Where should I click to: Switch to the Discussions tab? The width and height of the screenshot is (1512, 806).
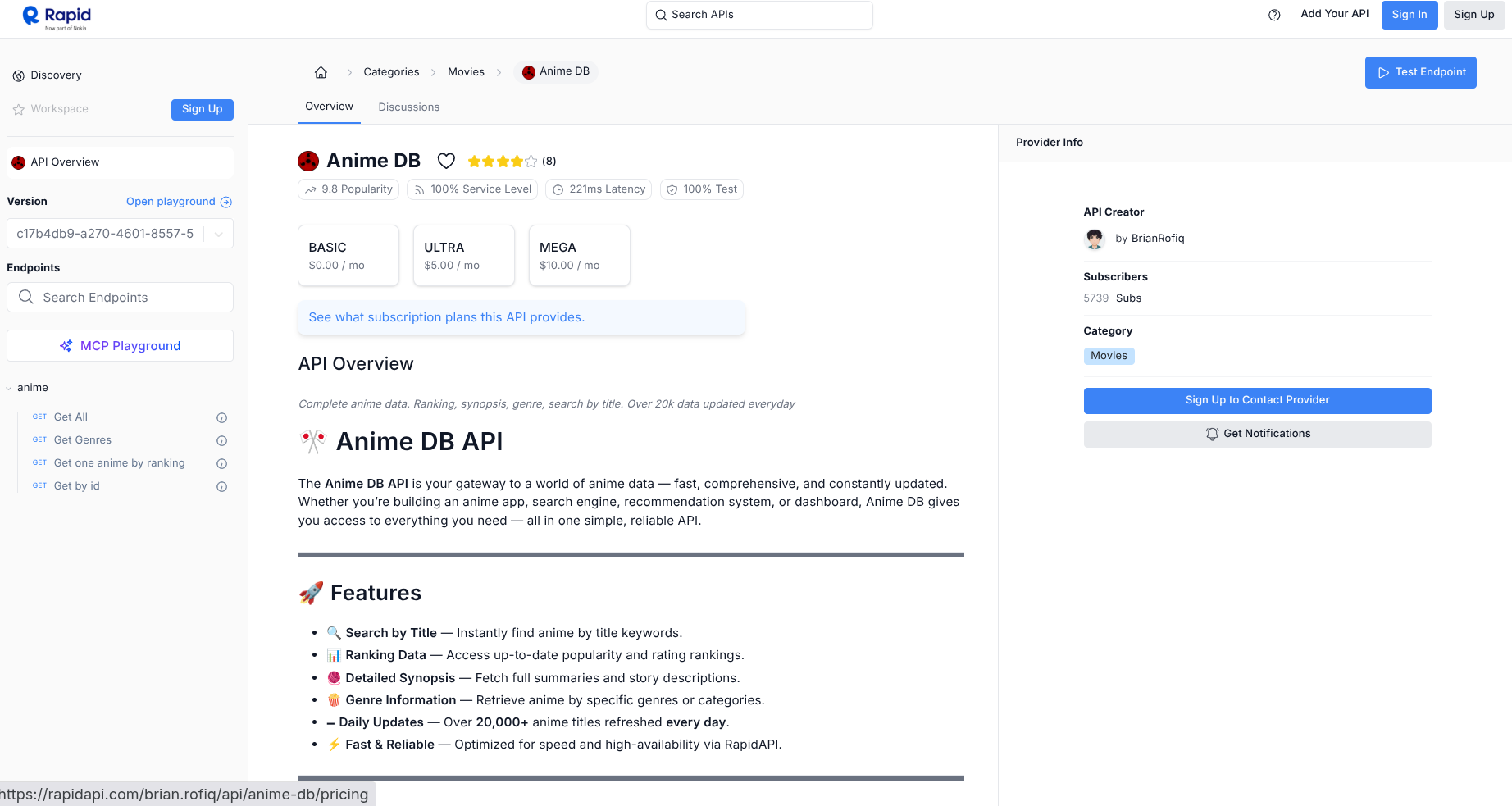[x=409, y=107]
